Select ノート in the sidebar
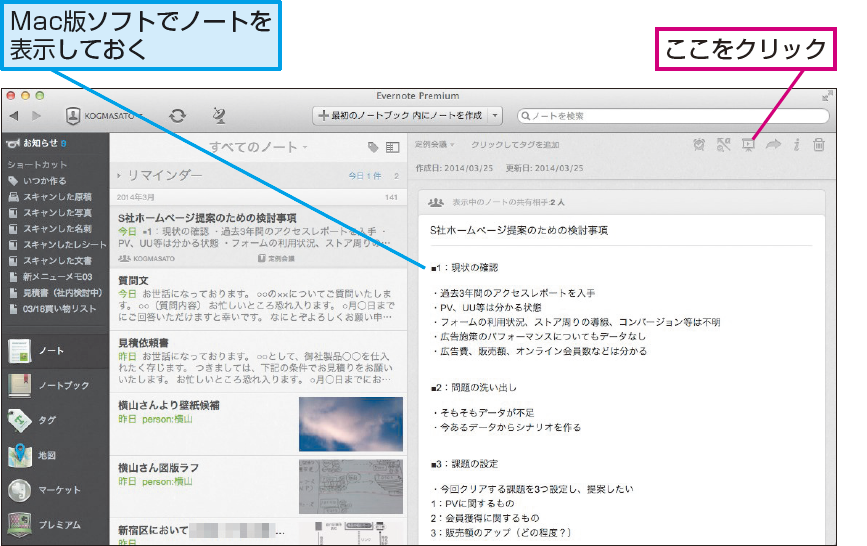Screen dimensions: 867x546 pos(55,351)
